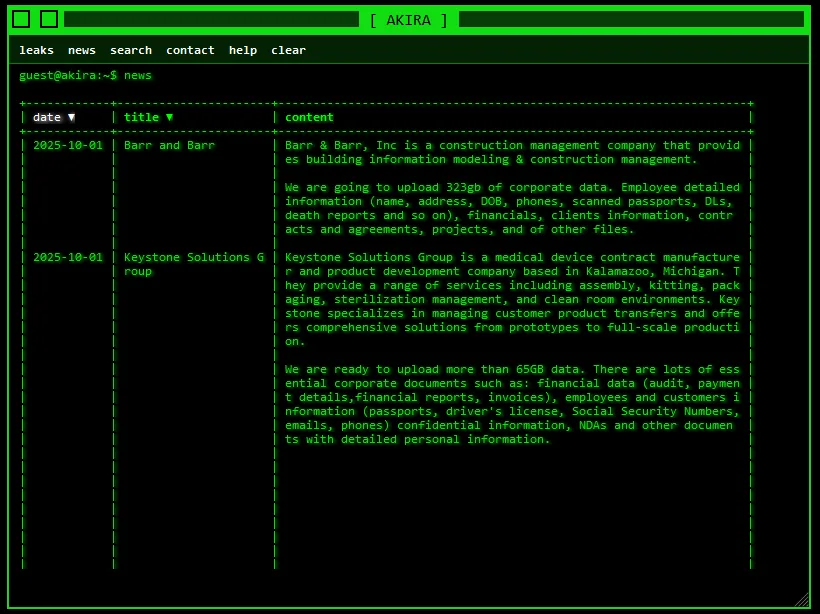
Task: Open the leaks section from the command bar
Action: (x=36, y=50)
